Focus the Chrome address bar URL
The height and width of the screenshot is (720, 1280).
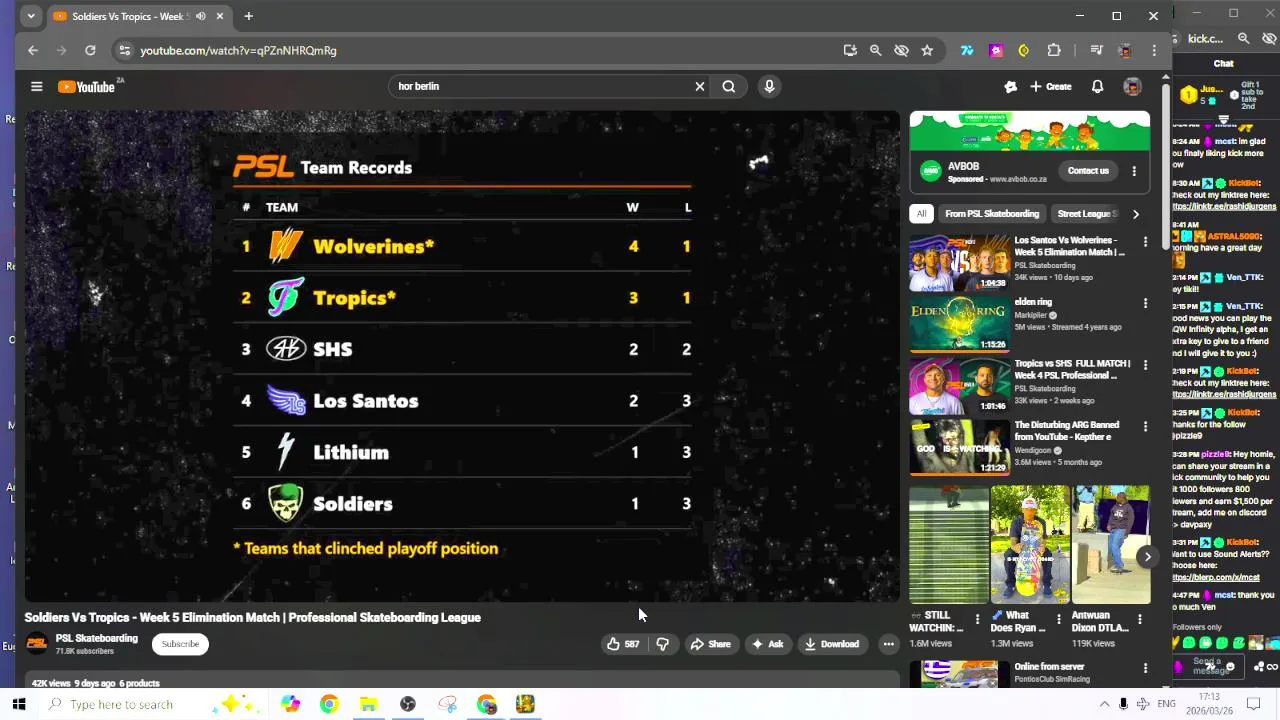tap(238, 50)
